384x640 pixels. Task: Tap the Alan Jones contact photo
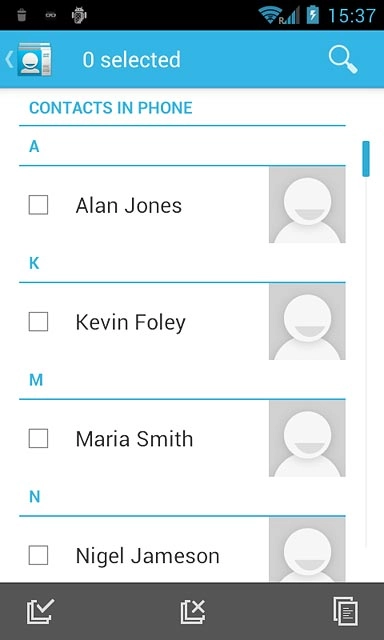[x=307, y=205]
